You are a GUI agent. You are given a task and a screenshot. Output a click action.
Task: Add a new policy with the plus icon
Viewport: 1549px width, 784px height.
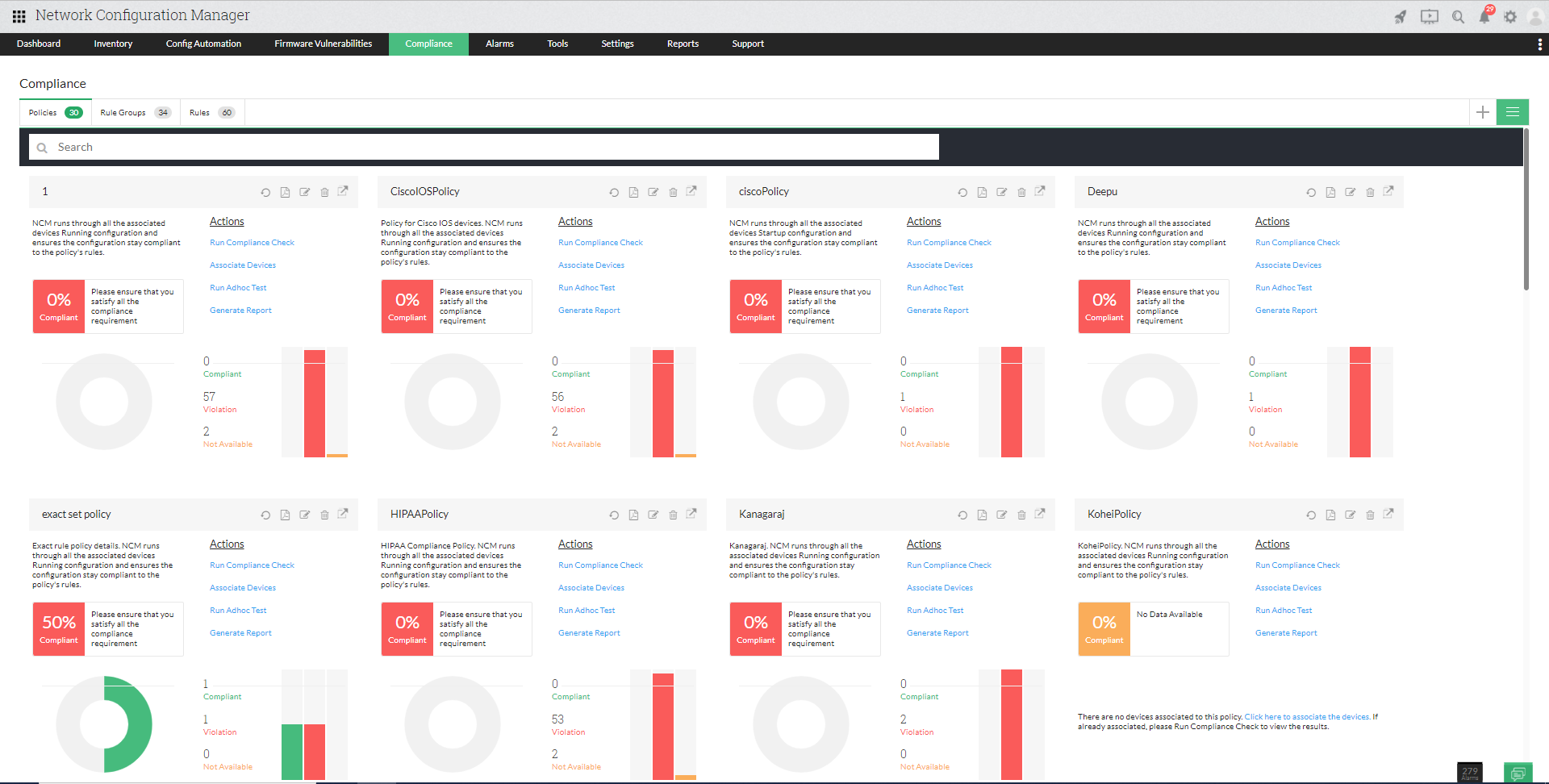coord(1482,112)
